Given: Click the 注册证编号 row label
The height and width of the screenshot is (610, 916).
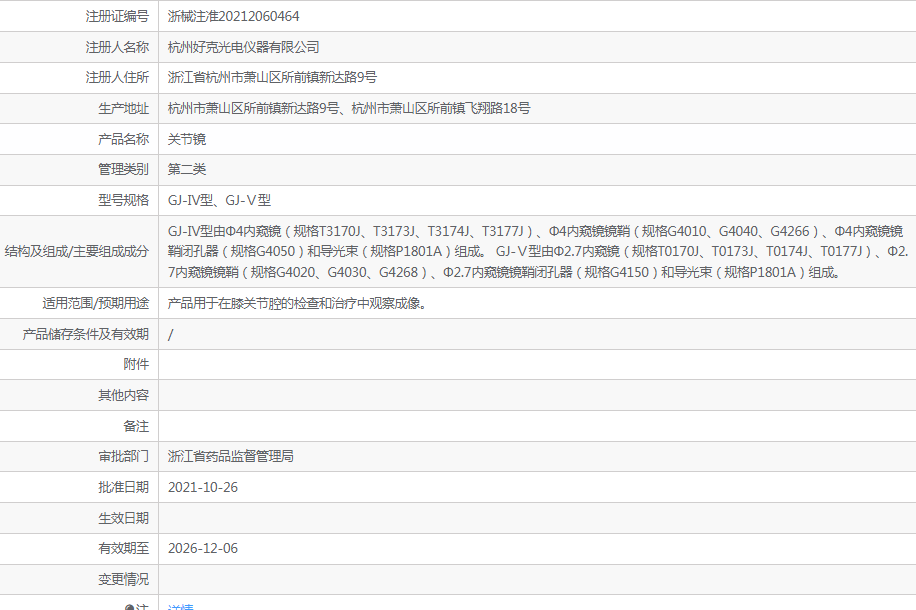Looking at the screenshot, I should tap(117, 16).
